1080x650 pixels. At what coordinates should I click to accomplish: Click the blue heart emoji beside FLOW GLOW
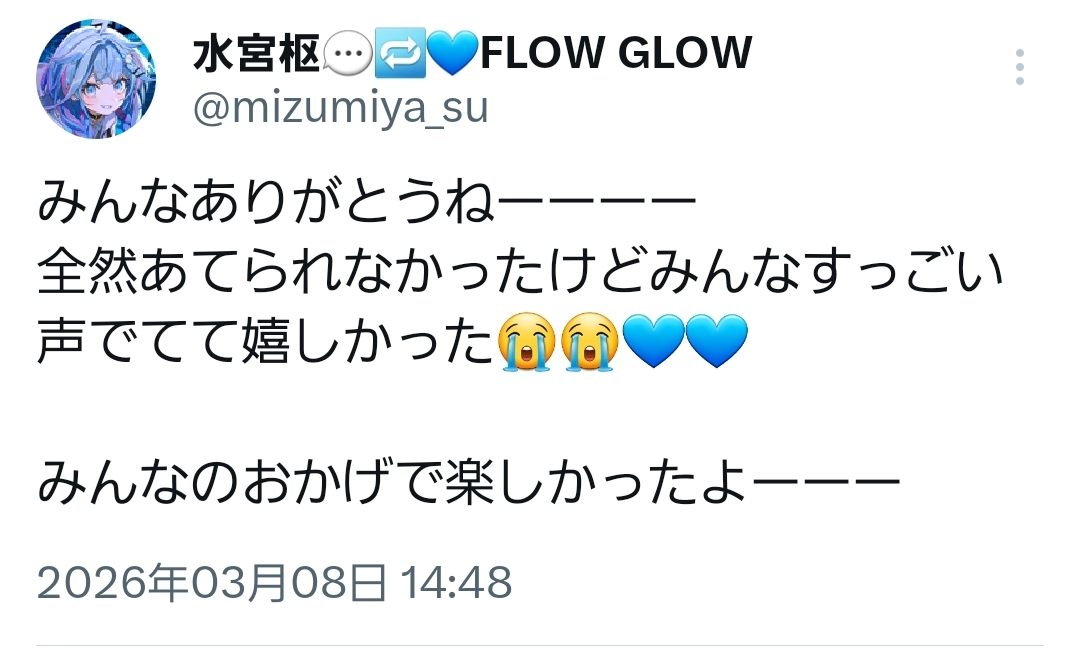click(x=453, y=54)
